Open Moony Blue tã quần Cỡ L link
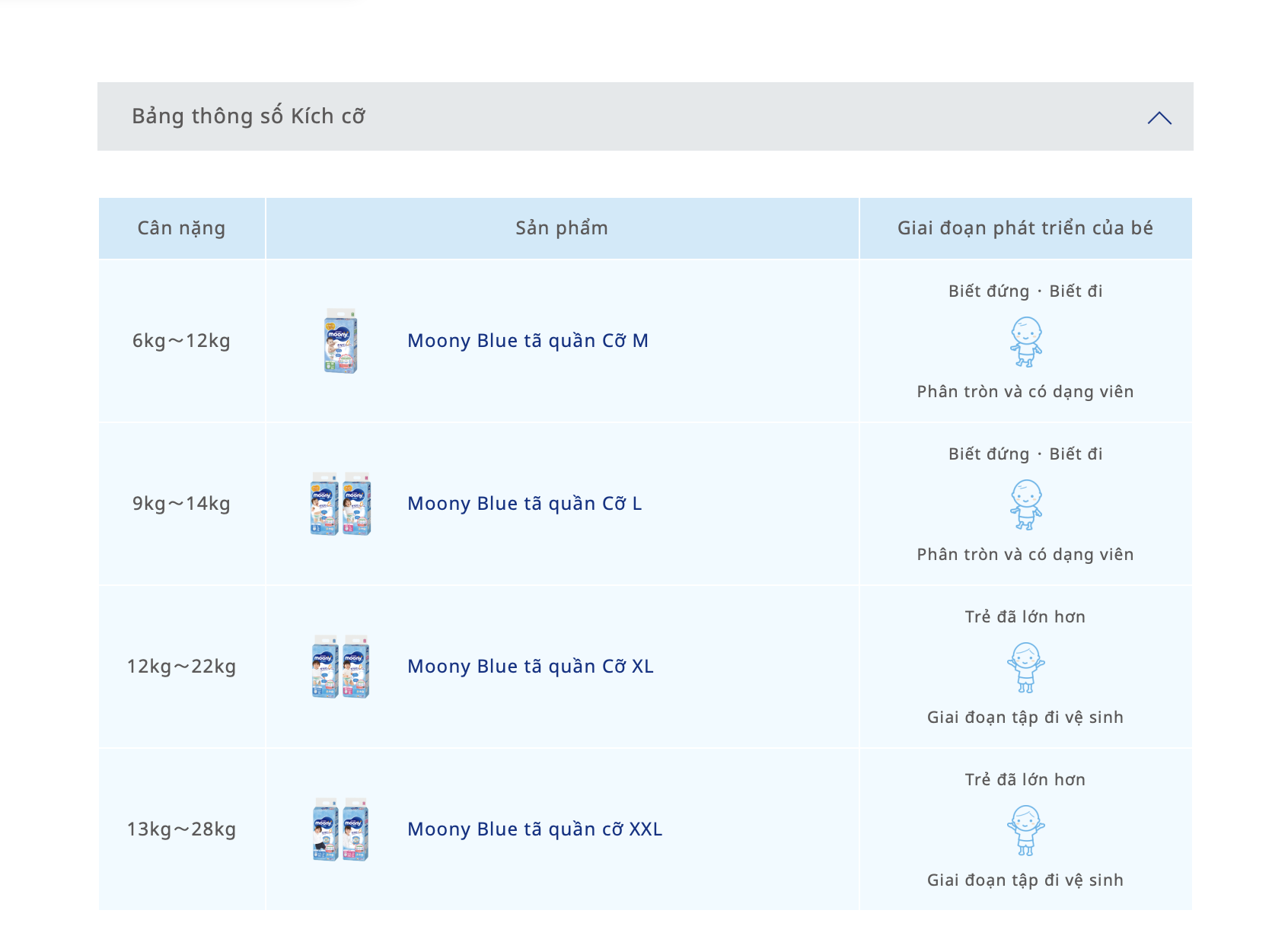Viewport: 1288px width, 939px height. [524, 504]
